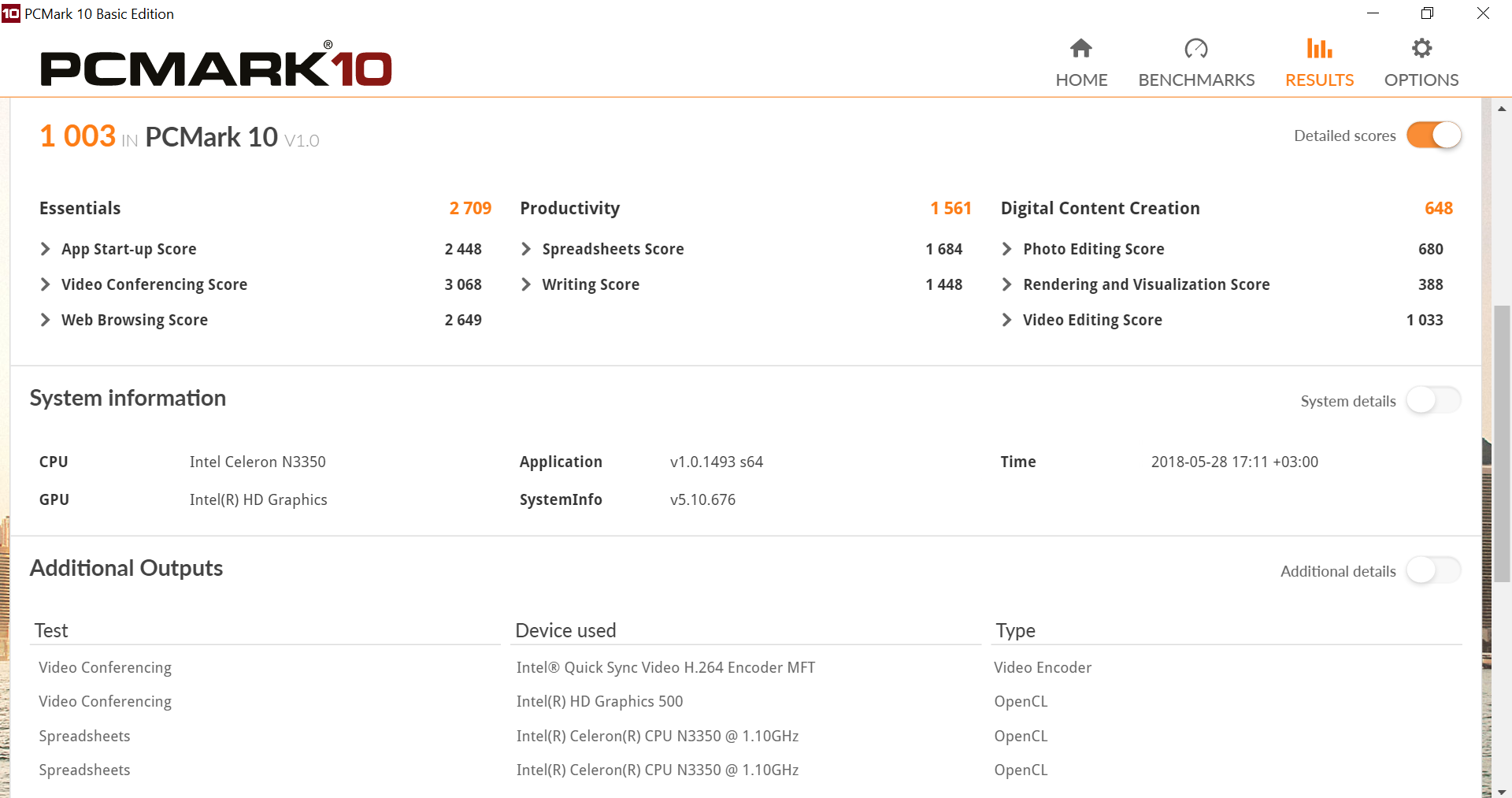Enable the Additional details toggle
Viewport: 1512px width, 798px height.
(1434, 570)
